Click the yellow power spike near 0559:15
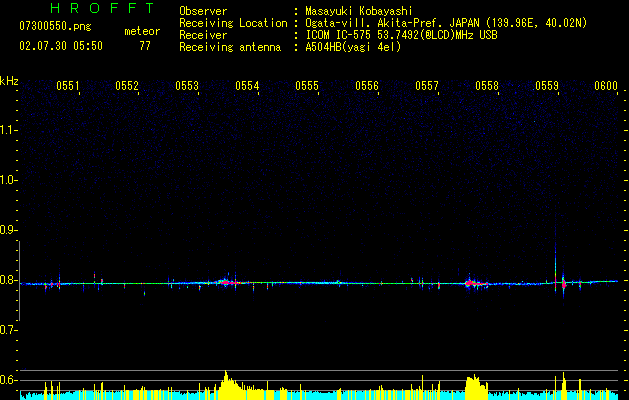629x400 pixels. pos(564,386)
